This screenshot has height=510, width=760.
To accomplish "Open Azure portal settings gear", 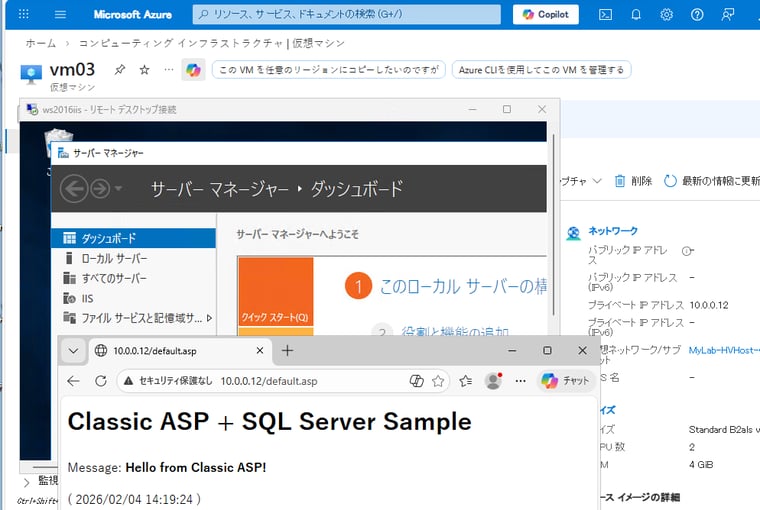I will click(666, 15).
